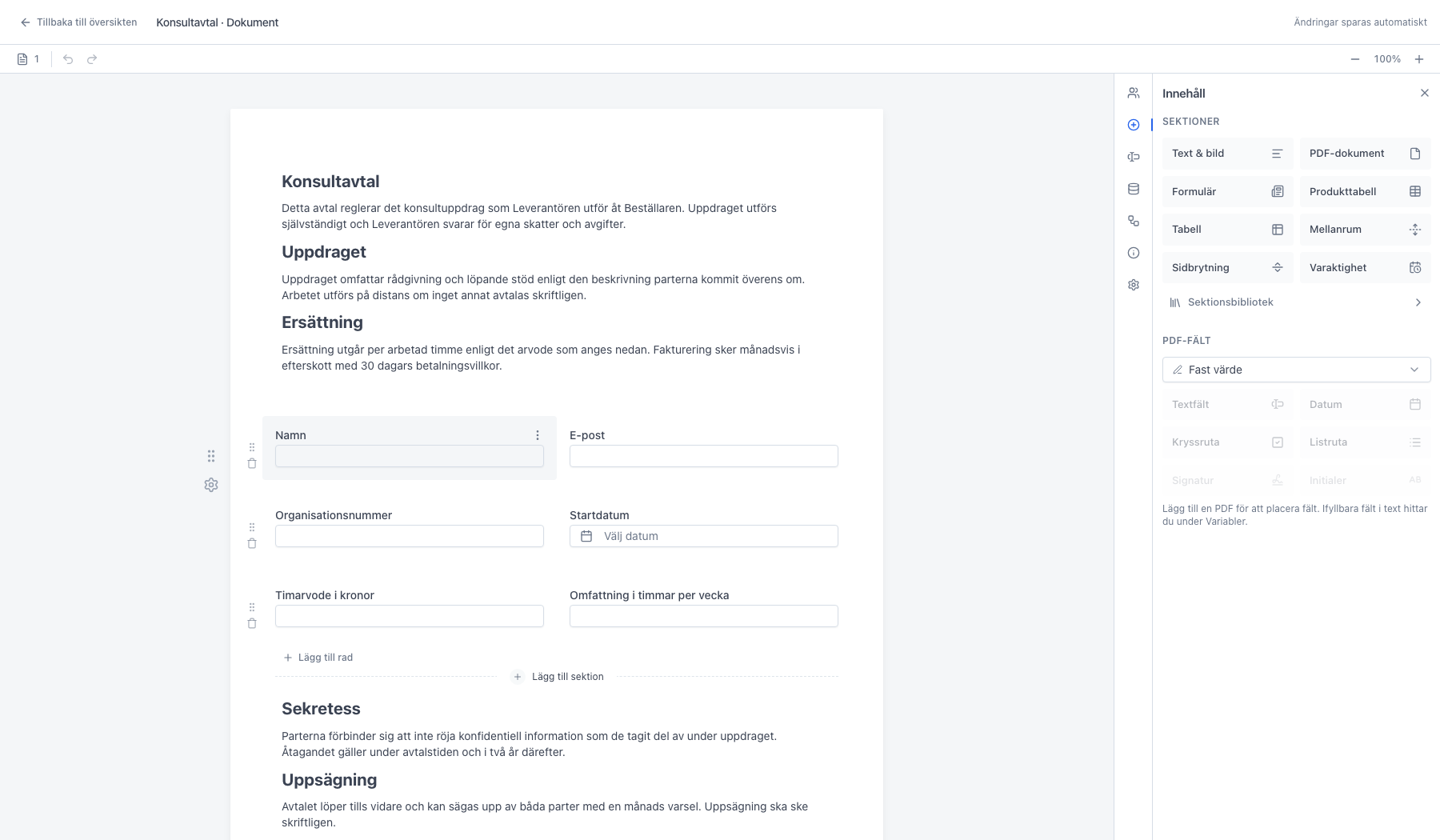The width and height of the screenshot is (1440, 840).
Task: Open the Startdatum date picker field
Action: (x=704, y=536)
